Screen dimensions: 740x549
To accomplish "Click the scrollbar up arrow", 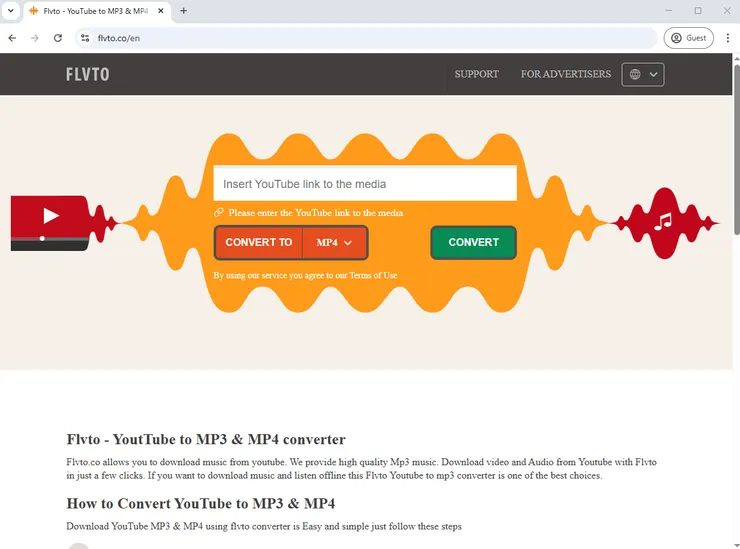I will (x=736, y=58).
